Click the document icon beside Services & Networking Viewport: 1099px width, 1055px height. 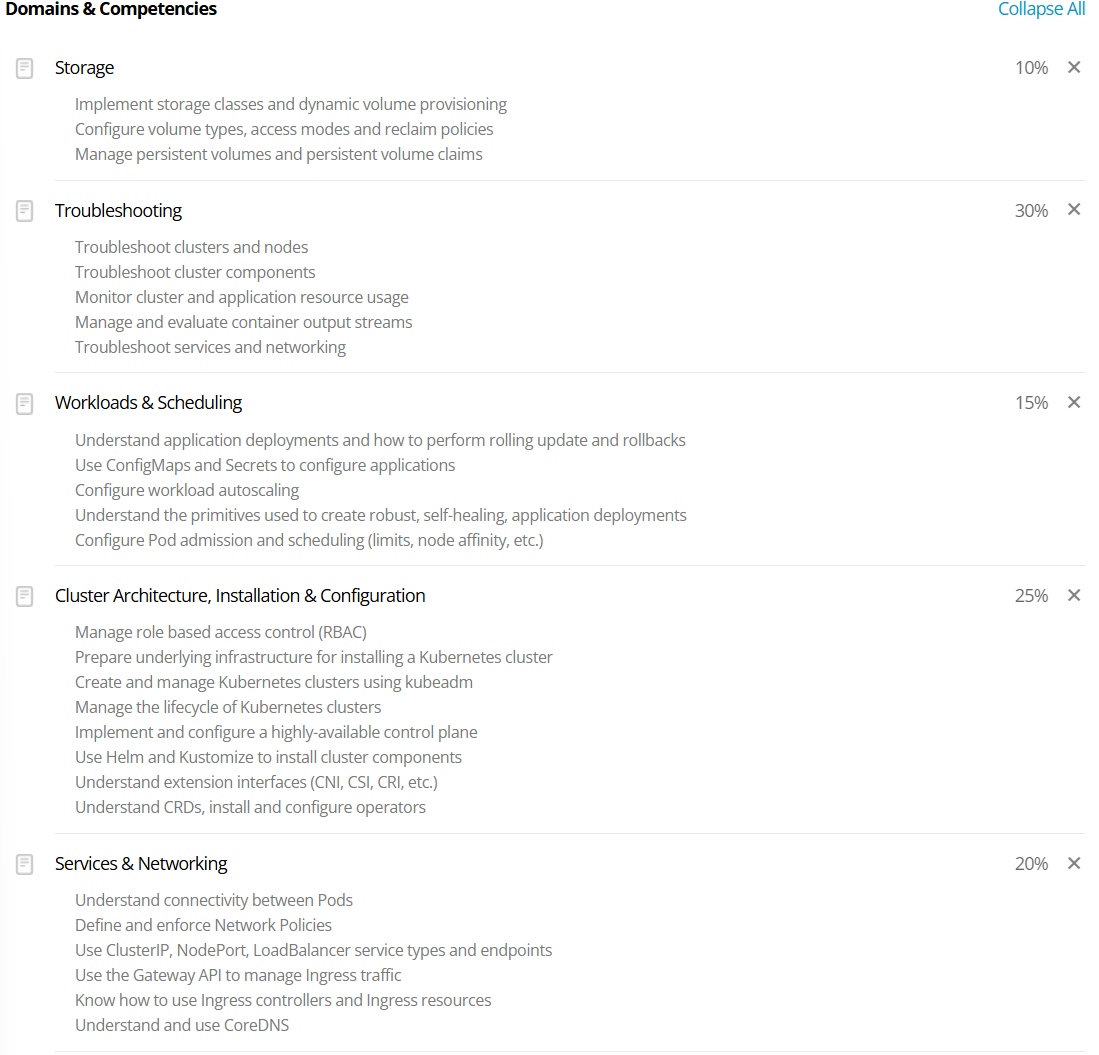click(25, 864)
